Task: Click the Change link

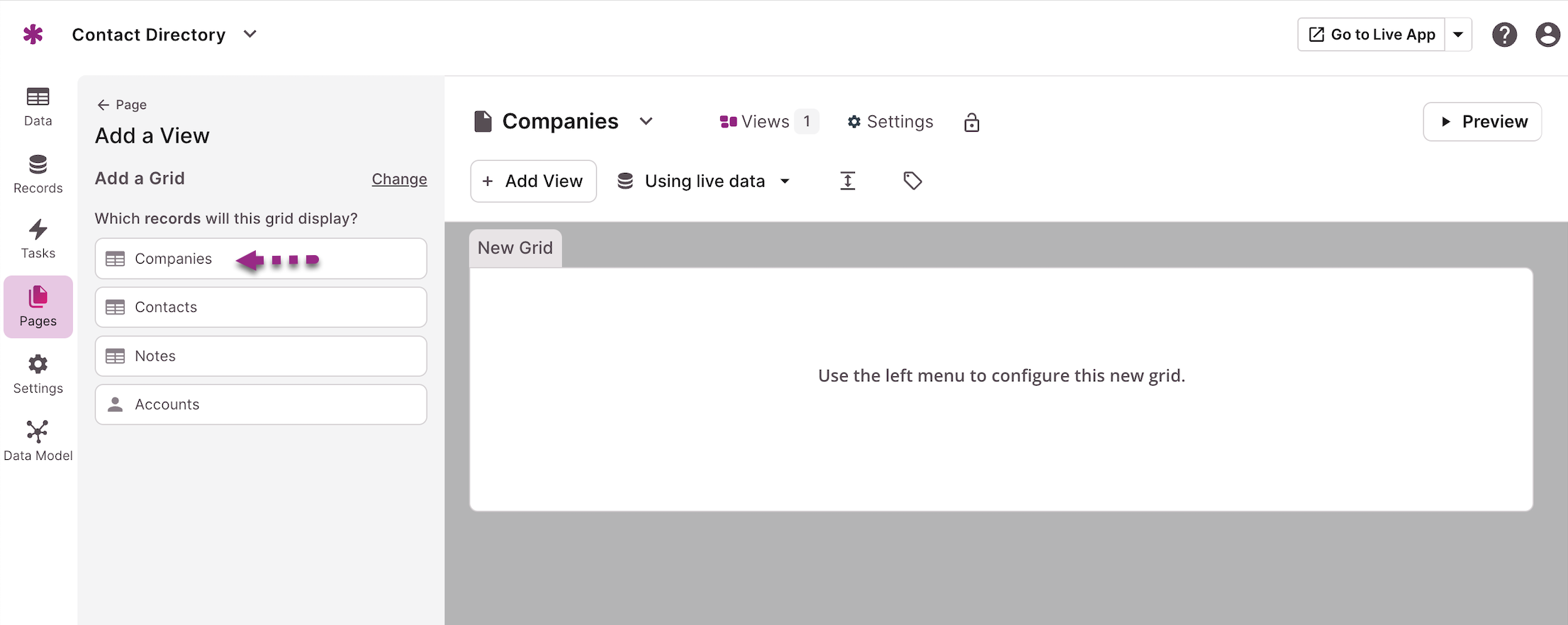Action: 399,179
